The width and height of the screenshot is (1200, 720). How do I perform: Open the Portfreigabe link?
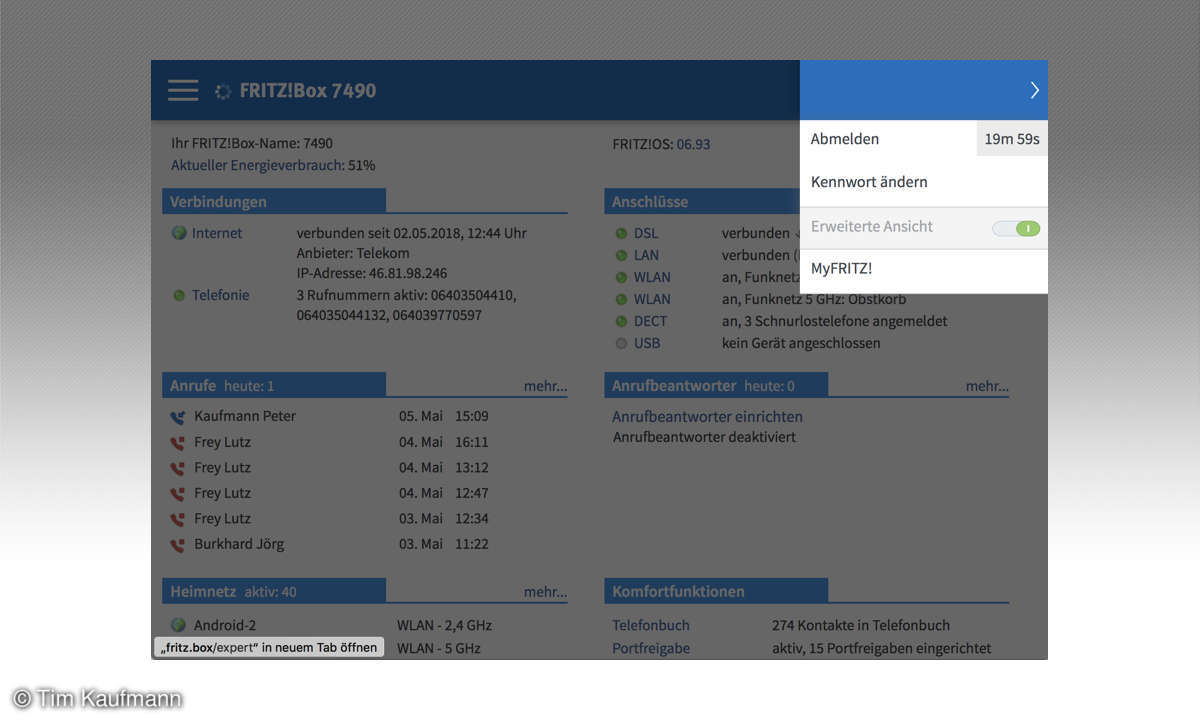[651, 648]
